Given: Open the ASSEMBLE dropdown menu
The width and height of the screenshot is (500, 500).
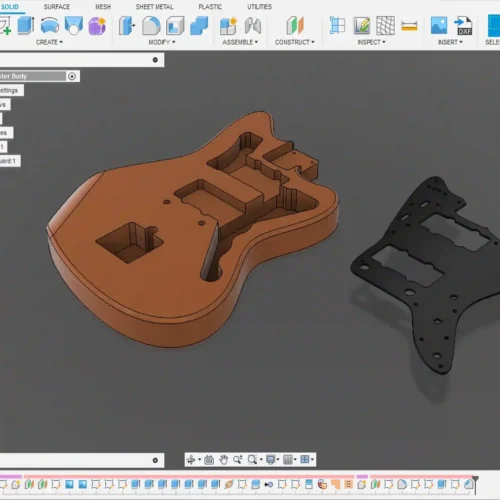Looking at the screenshot, I should [240, 42].
